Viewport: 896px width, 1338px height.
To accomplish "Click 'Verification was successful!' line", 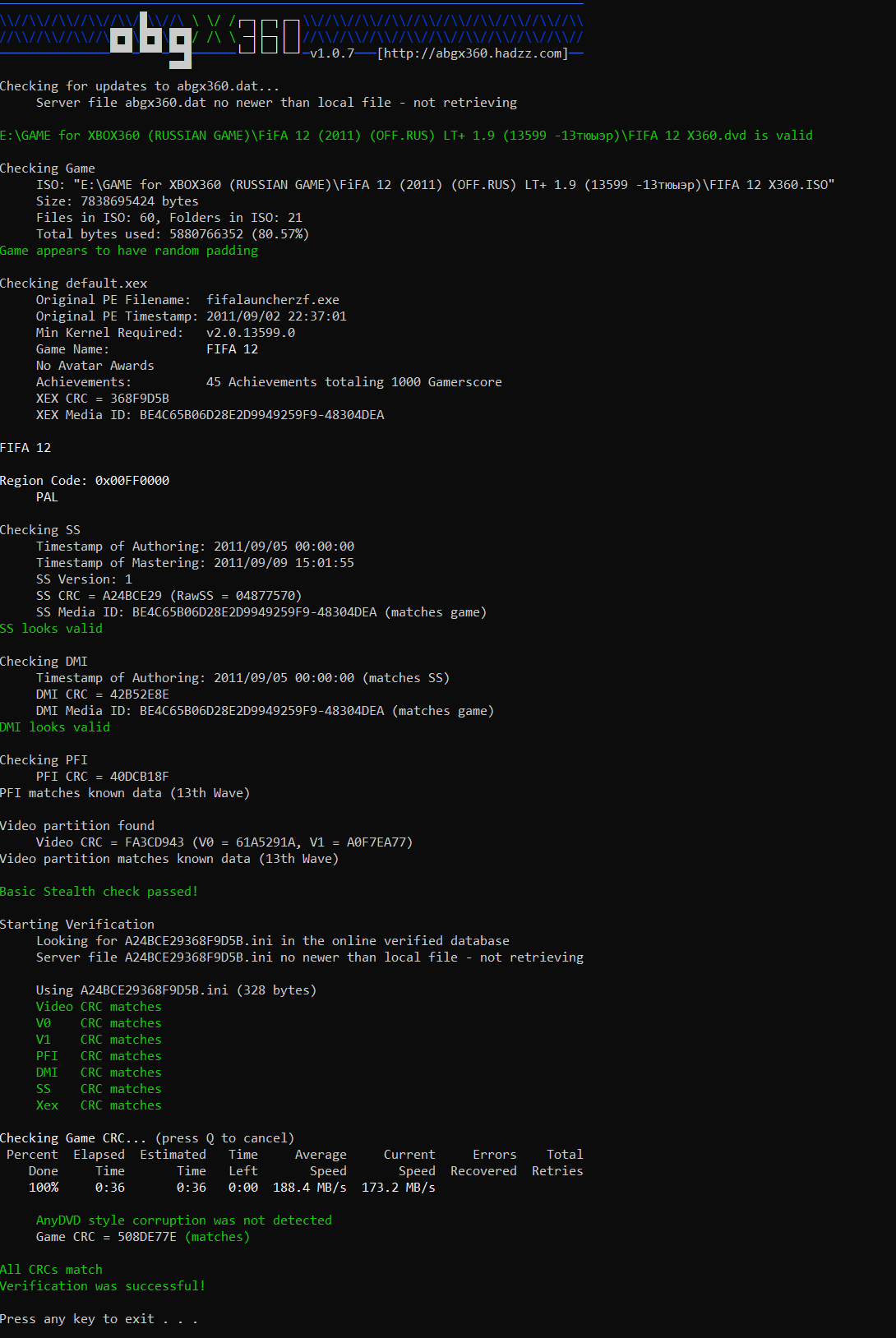I will click(x=103, y=1286).
